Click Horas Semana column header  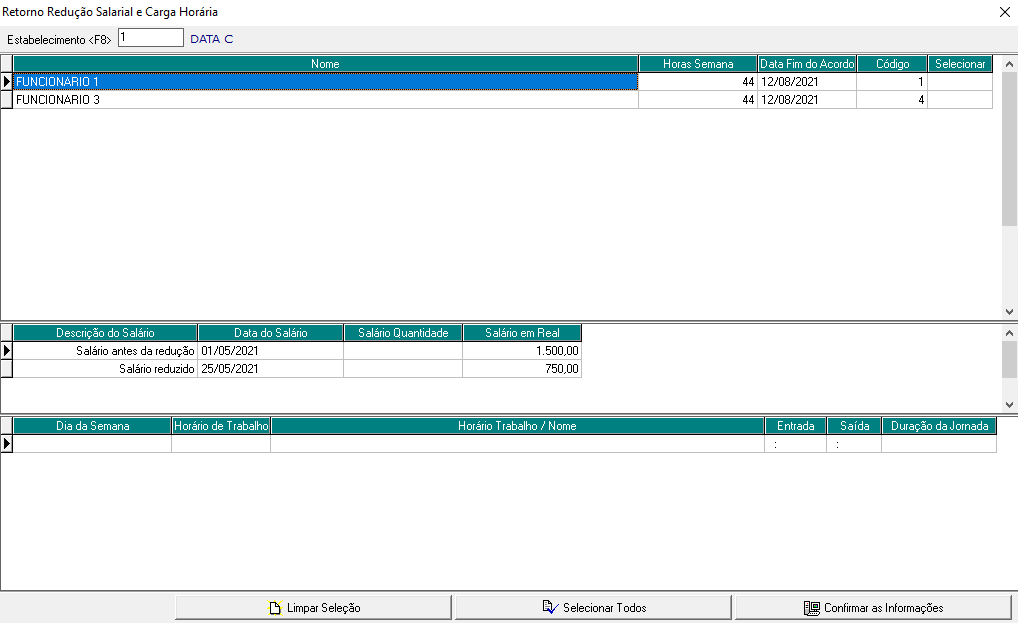[698, 64]
